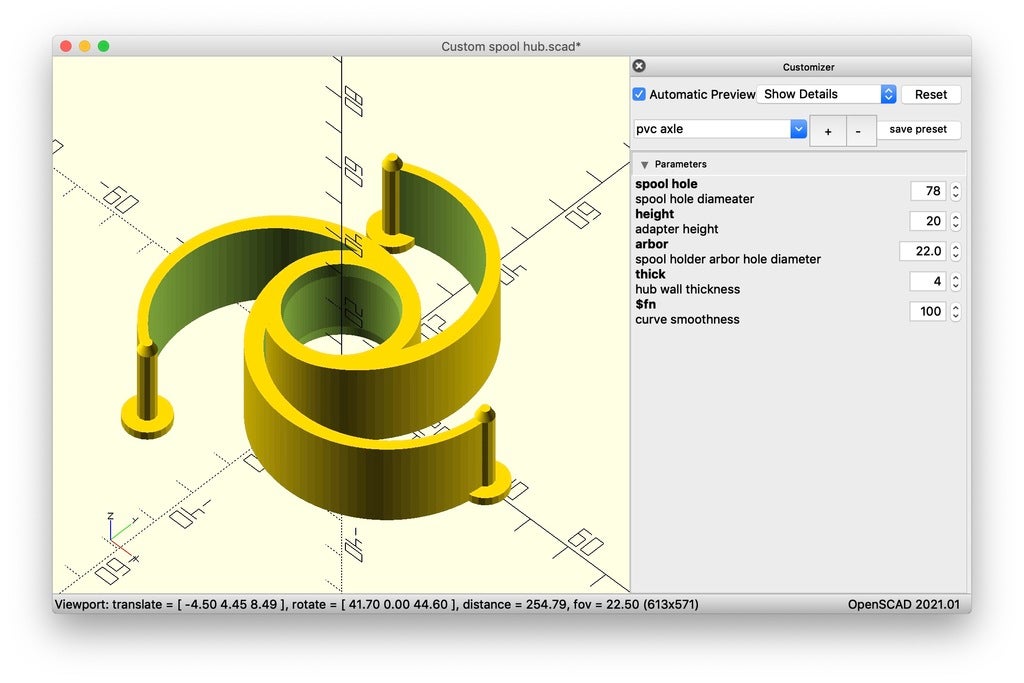This screenshot has width=1024, height=683.
Task: Adjust the adapter height stepper arrows
Action: pyautogui.click(x=955, y=221)
